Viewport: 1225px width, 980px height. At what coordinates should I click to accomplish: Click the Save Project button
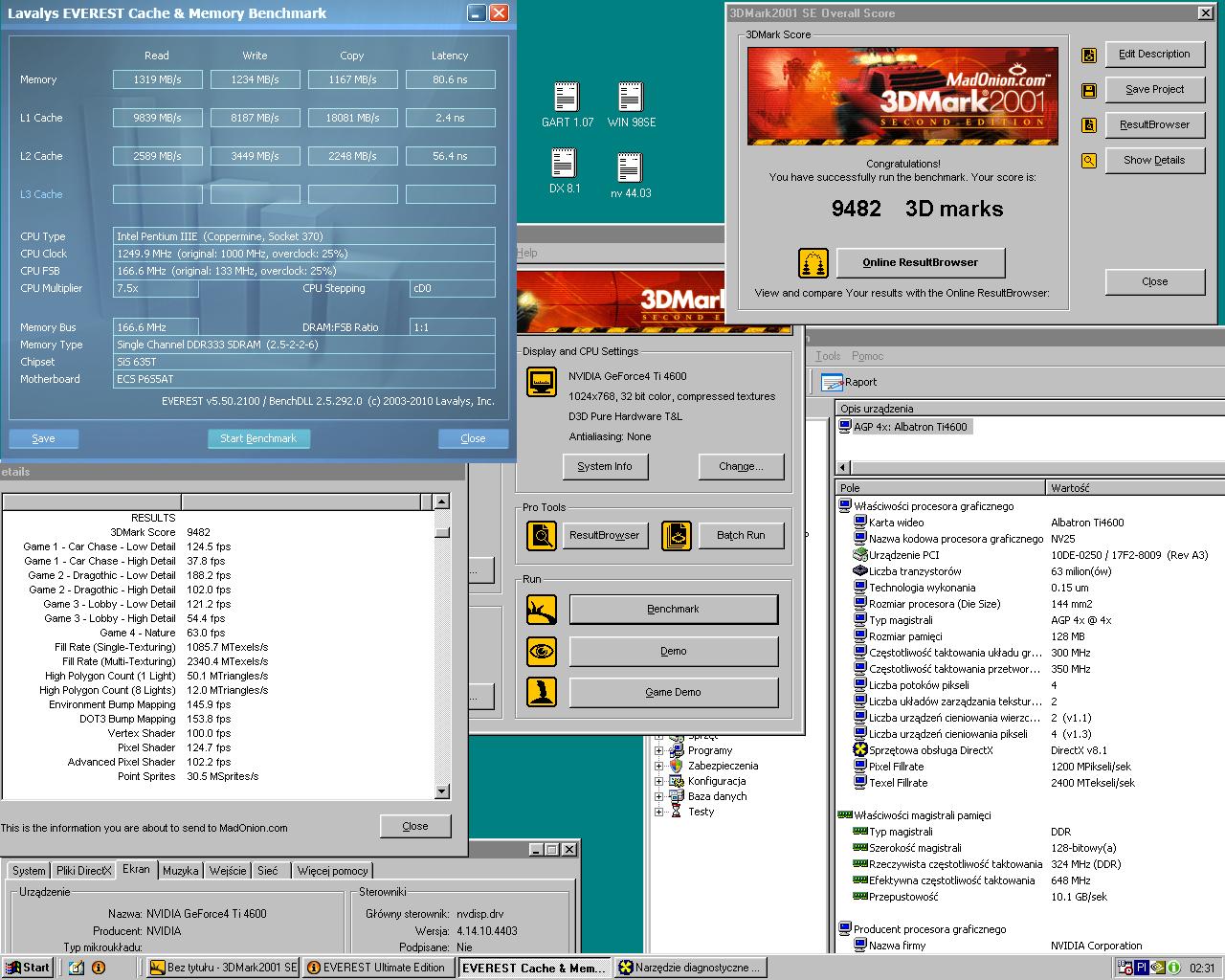tap(1154, 89)
